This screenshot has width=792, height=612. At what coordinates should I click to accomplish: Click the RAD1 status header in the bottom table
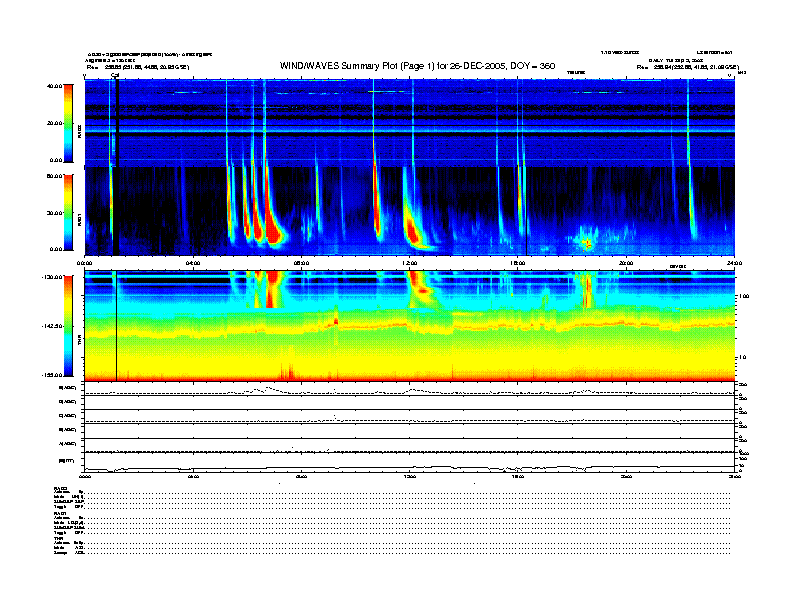60,514
